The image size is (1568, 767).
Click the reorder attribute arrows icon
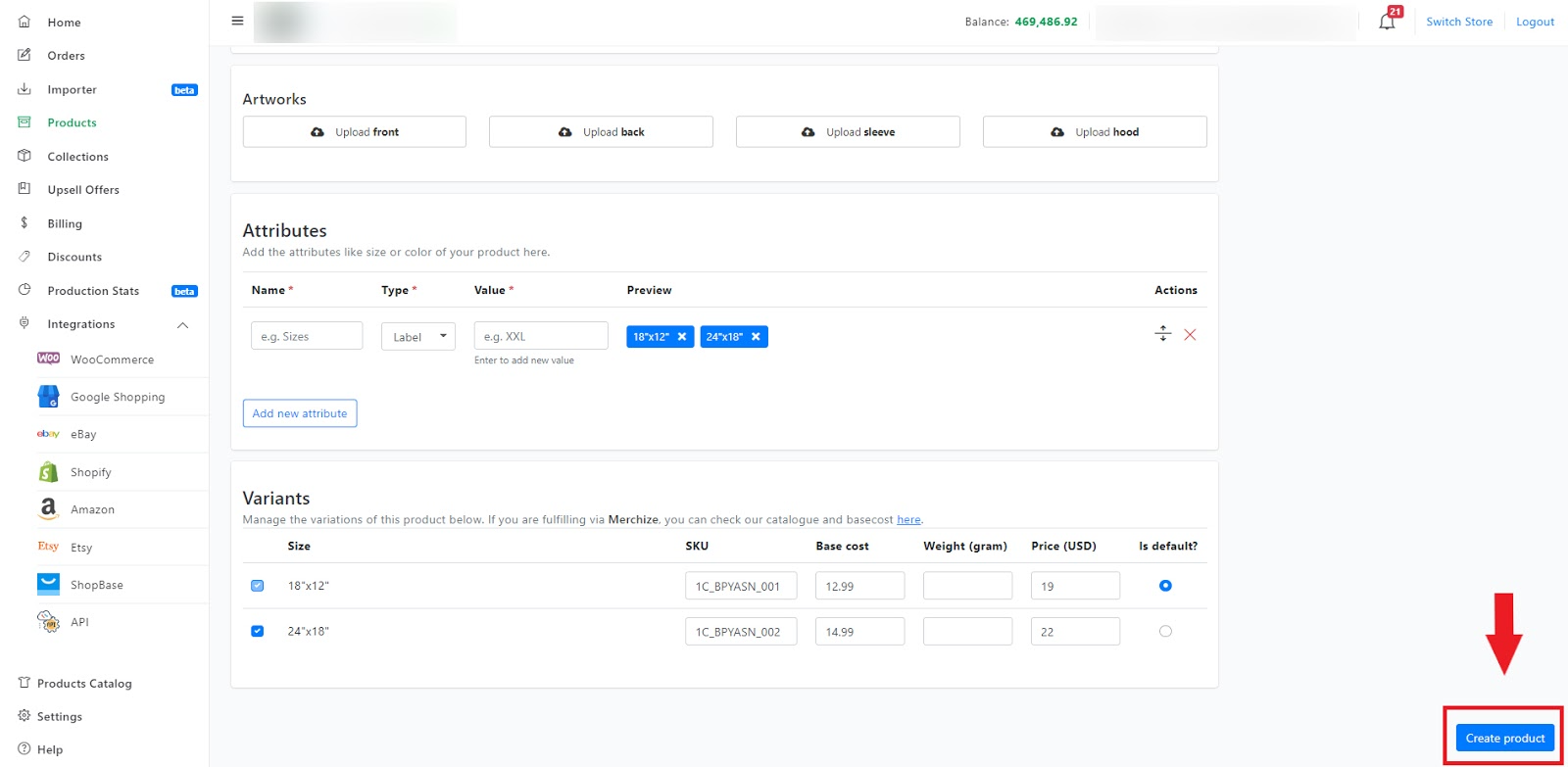(x=1163, y=334)
